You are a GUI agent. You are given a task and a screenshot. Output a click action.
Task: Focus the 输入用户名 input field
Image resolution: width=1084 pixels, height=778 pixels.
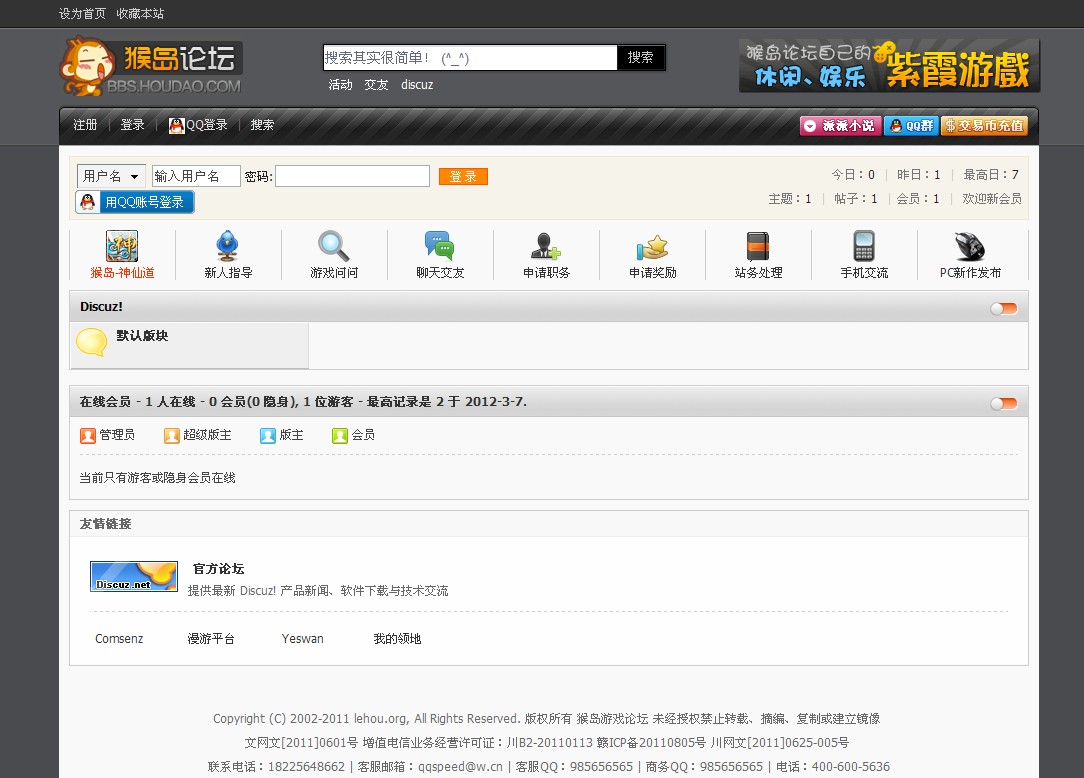(x=196, y=176)
